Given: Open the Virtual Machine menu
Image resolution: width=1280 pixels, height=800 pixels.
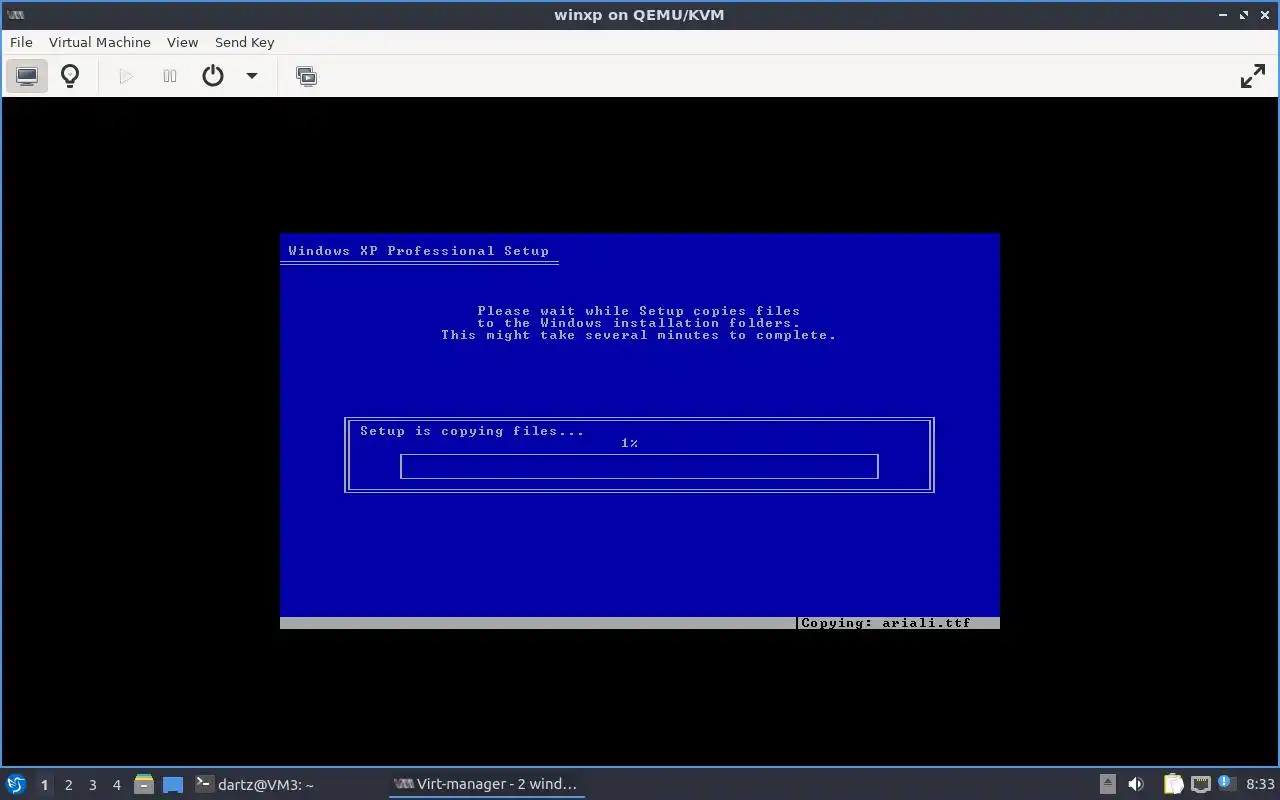Looking at the screenshot, I should [x=99, y=42].
